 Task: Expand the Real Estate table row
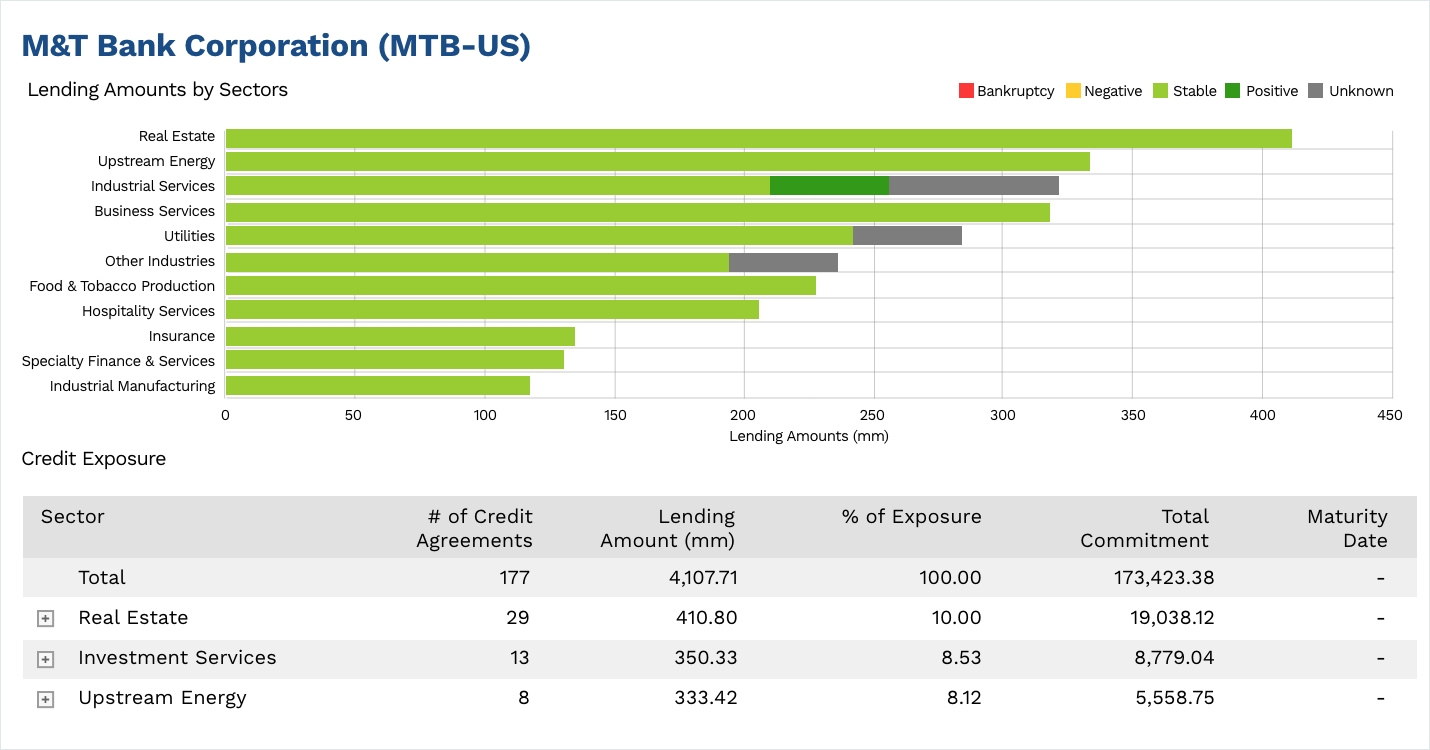click(x=45, y=618)
